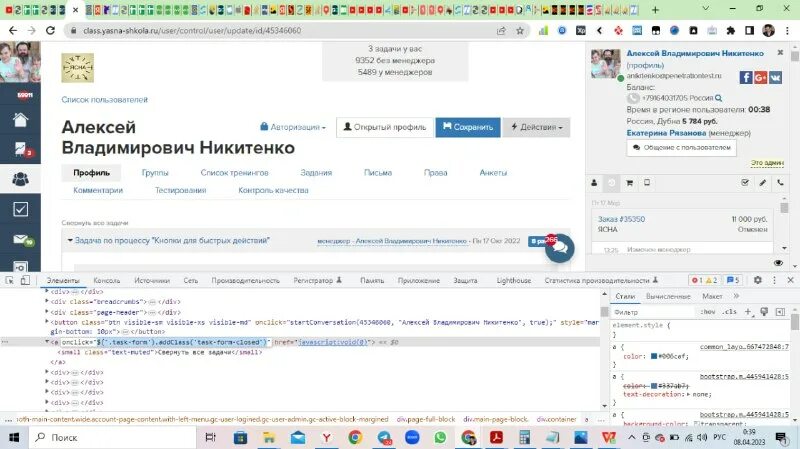
Task: Expand the div class page-header node
Action: pos(47,312)
